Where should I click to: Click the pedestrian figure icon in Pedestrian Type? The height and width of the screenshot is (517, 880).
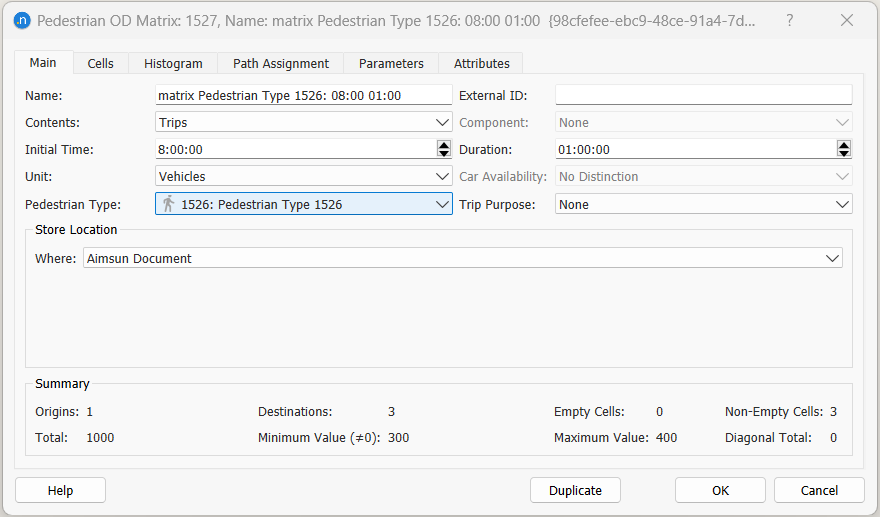click(x=168, y=204)
